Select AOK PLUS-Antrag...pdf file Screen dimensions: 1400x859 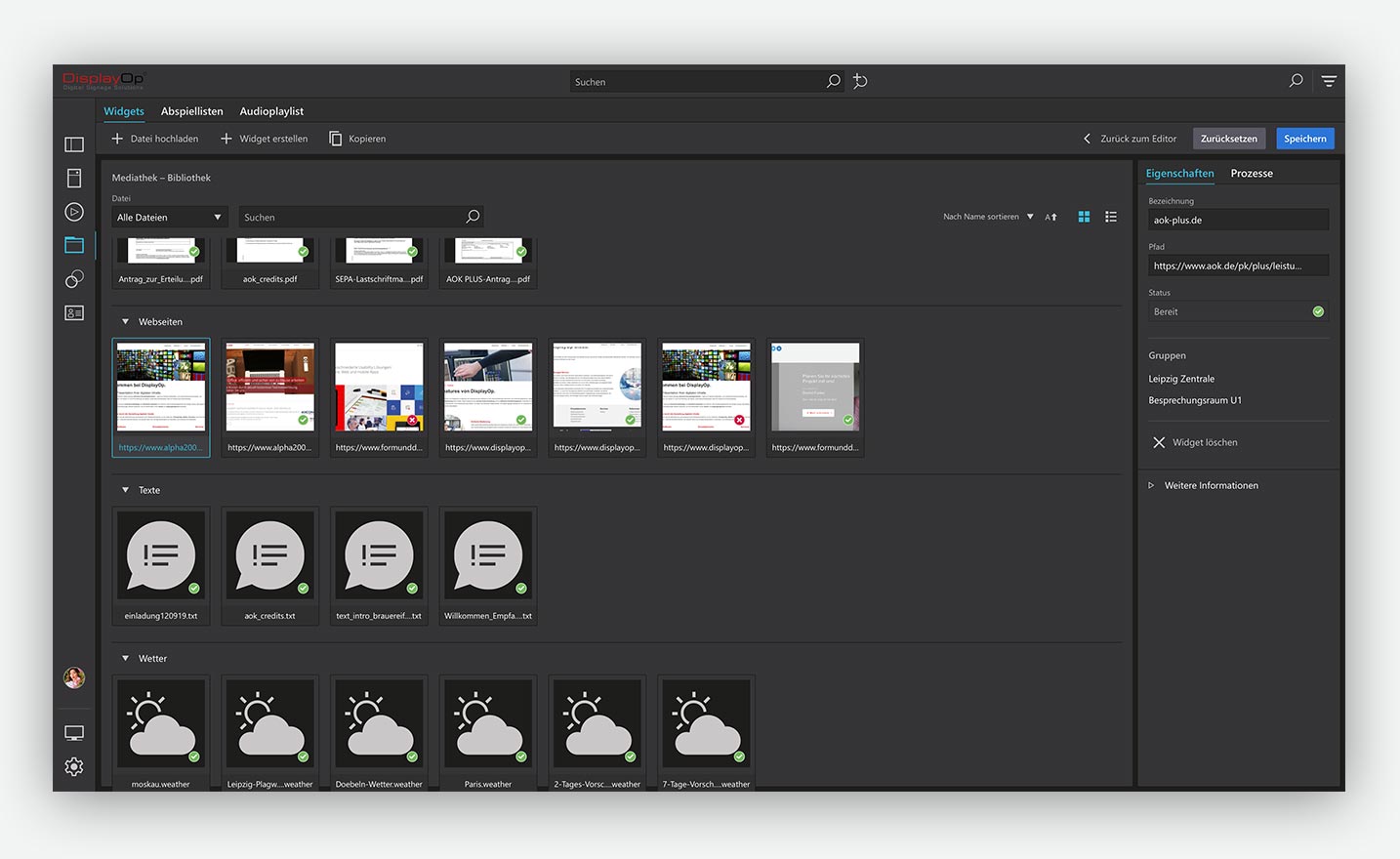coord(488,262)
